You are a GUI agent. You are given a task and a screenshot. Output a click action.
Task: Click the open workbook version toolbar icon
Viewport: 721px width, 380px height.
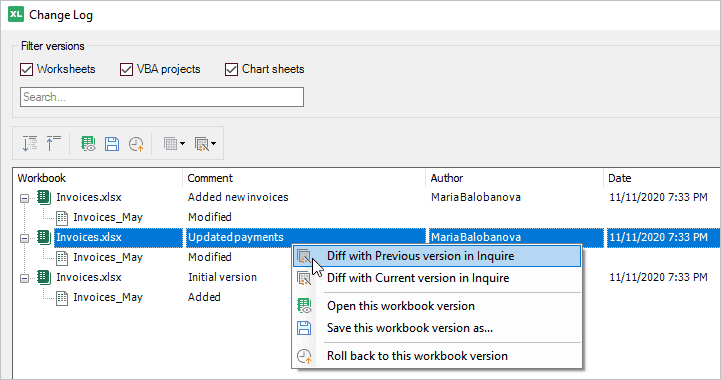click(88, 144)
